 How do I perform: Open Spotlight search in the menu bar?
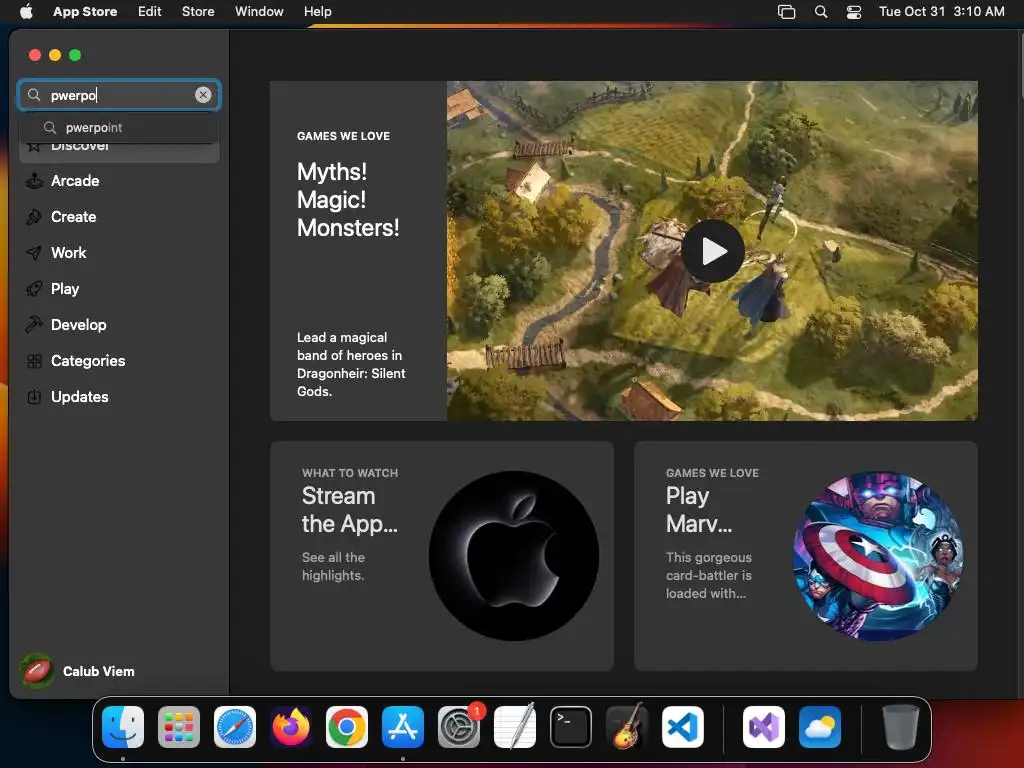(821, 12)
